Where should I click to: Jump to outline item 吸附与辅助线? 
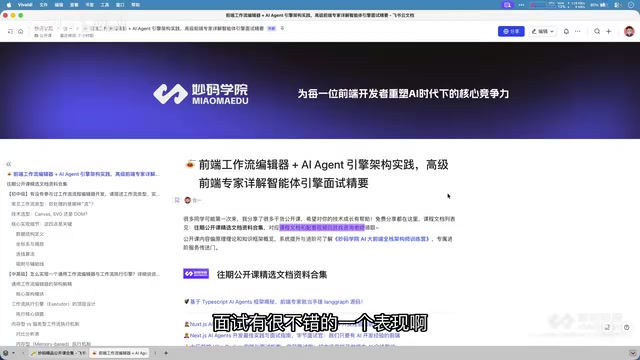(x=30, y=264)
